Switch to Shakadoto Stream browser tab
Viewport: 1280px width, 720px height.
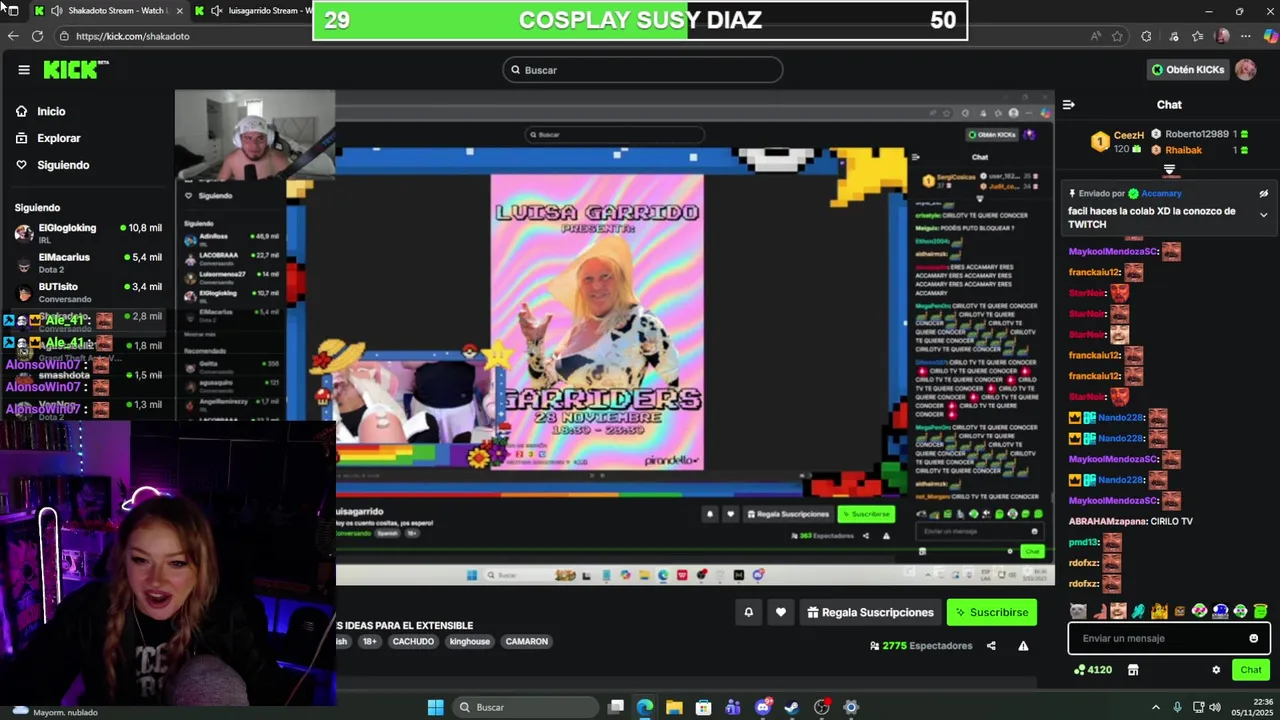pyautogui.click(x=109, y=10)
